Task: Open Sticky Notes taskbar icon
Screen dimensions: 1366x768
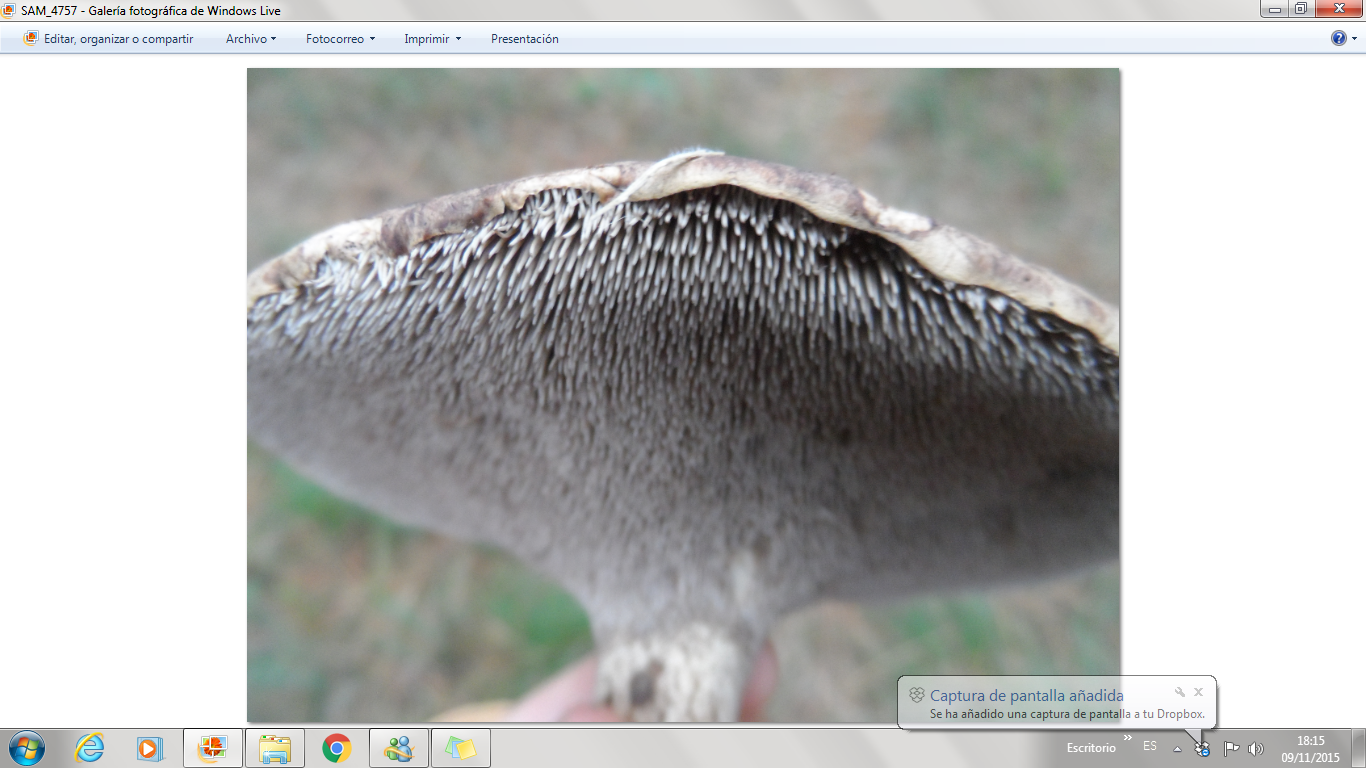Action: point(461,748)
